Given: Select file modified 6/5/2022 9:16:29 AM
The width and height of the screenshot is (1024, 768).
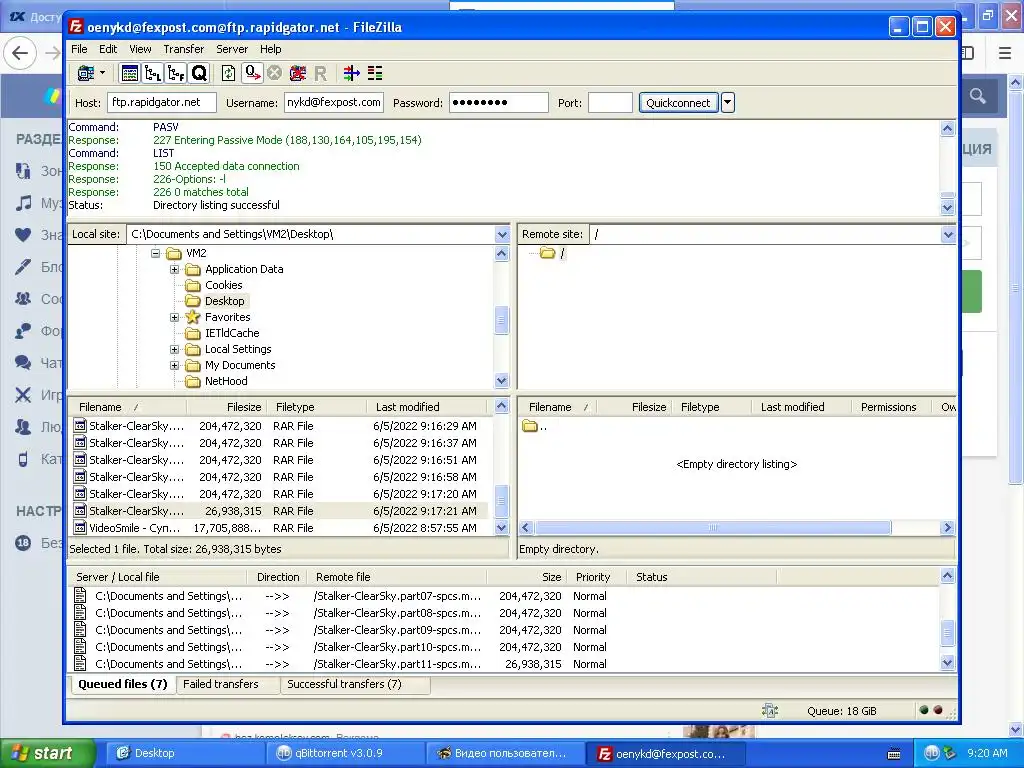Looking at the screenshot, I should pyautogui.click(x=280, y=426).
